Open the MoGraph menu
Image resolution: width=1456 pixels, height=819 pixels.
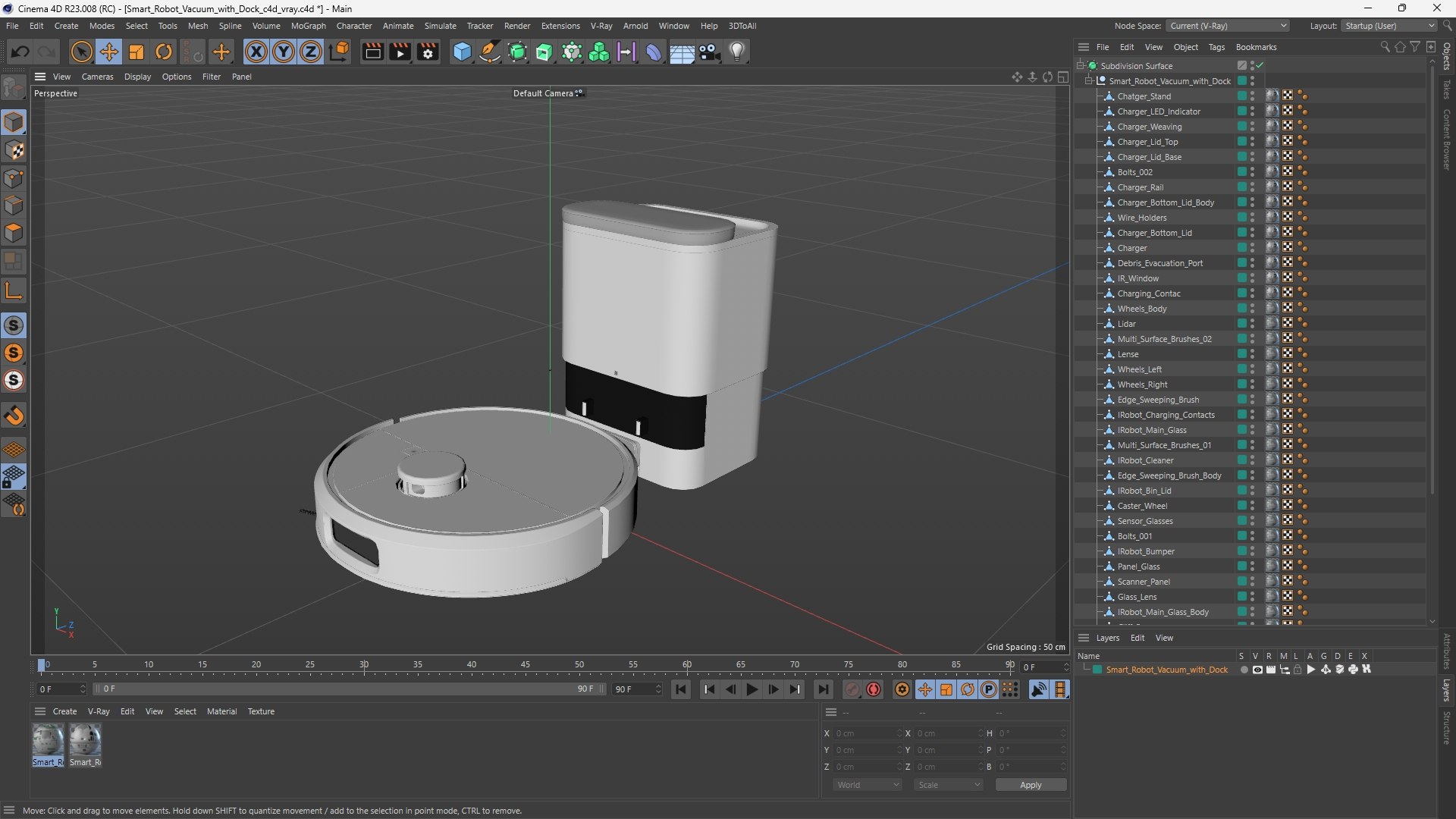pos(308,26)
